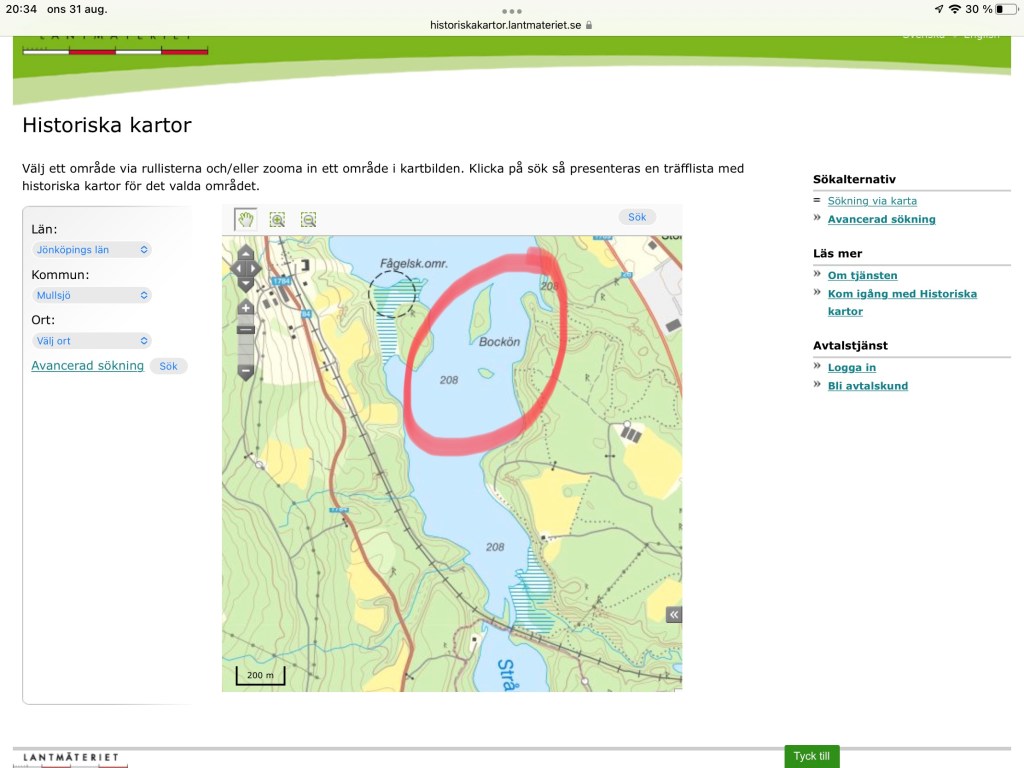Click the green Tyck till feedback tab
Image resolution: width=1024 pixels, height=768 pixels.
pyautogui.click(x=811, y=757)
